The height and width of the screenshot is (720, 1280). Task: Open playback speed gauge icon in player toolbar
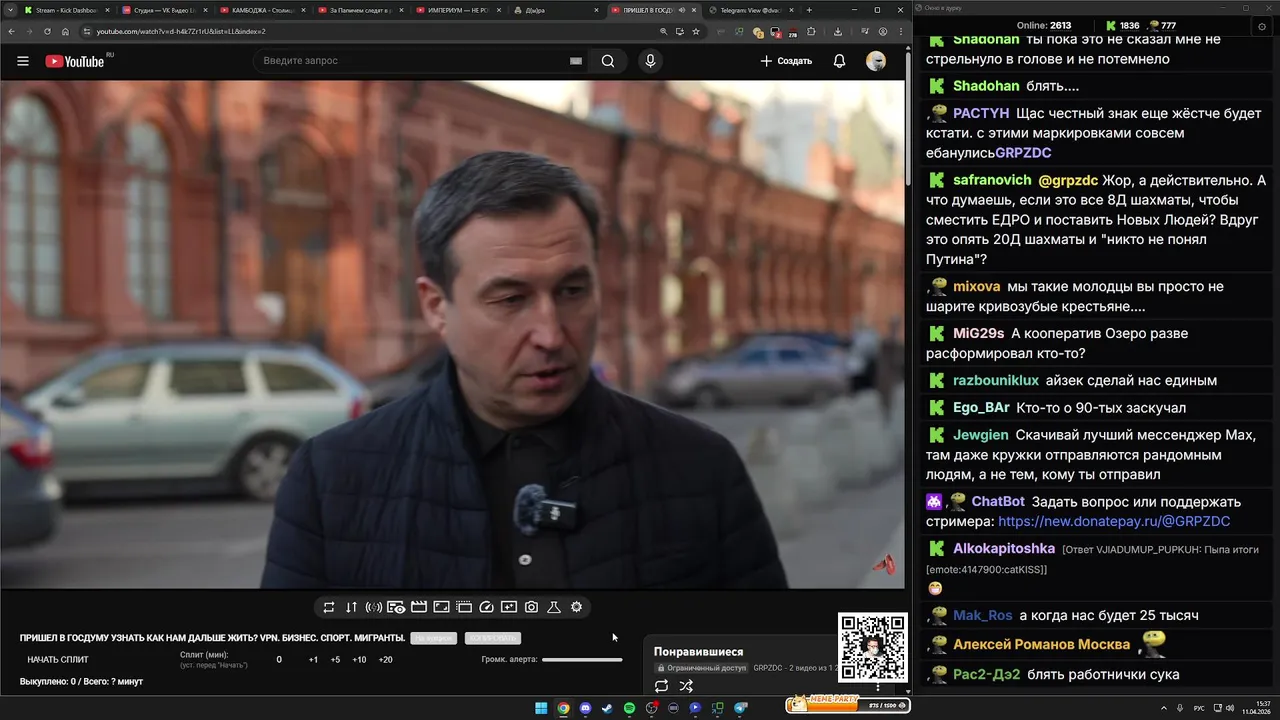click(487, 607)
